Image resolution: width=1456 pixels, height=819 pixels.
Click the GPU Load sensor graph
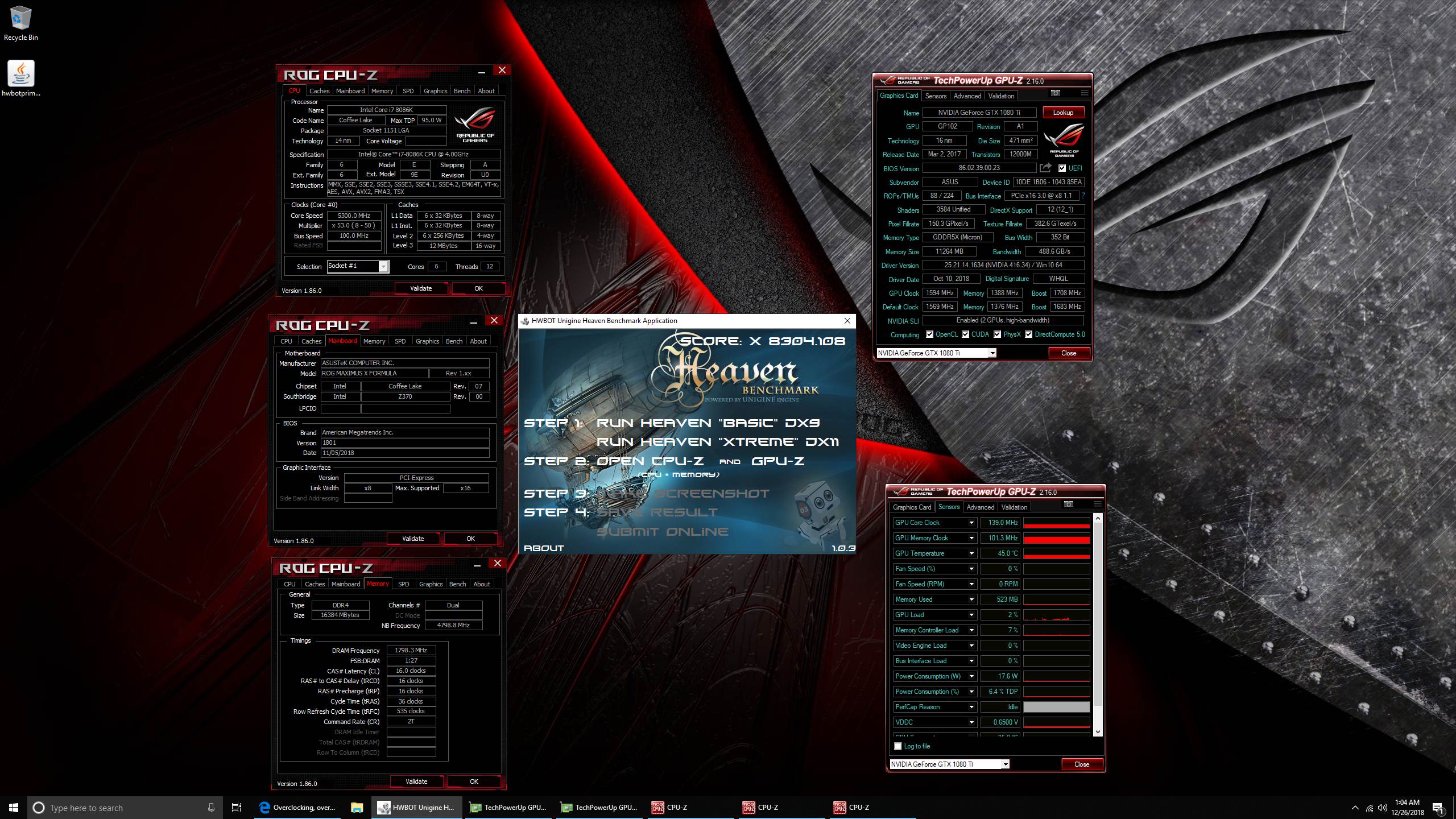tap(1056, 615)
